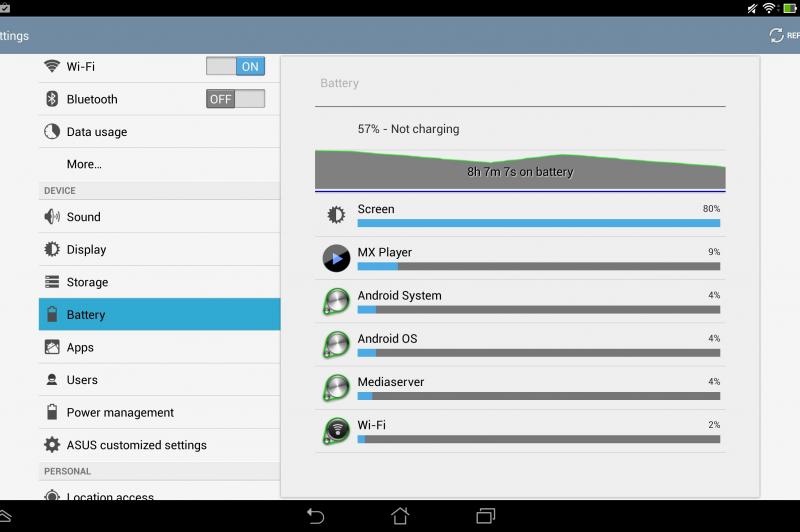Open Power management settings
This screenshot has height=532, width=800.
(159, 412)
